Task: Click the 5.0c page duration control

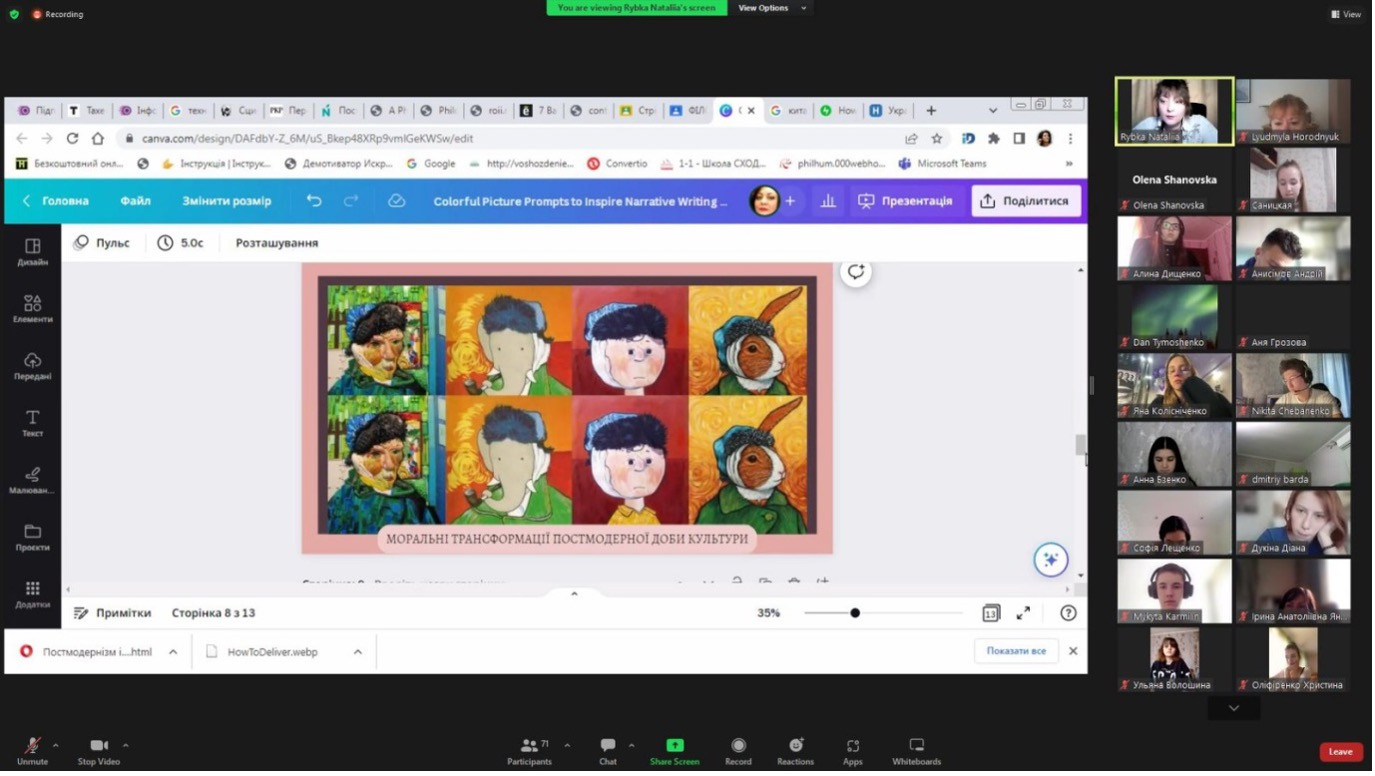Action: (181, 243)
